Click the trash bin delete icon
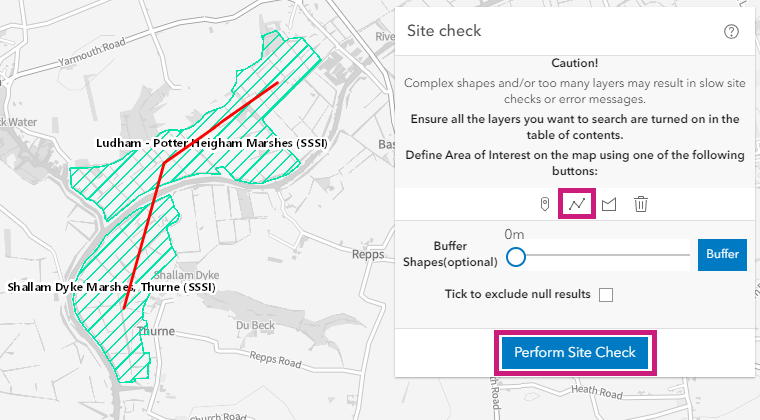Viewport: 760px width, 420px height. [641, 204]
